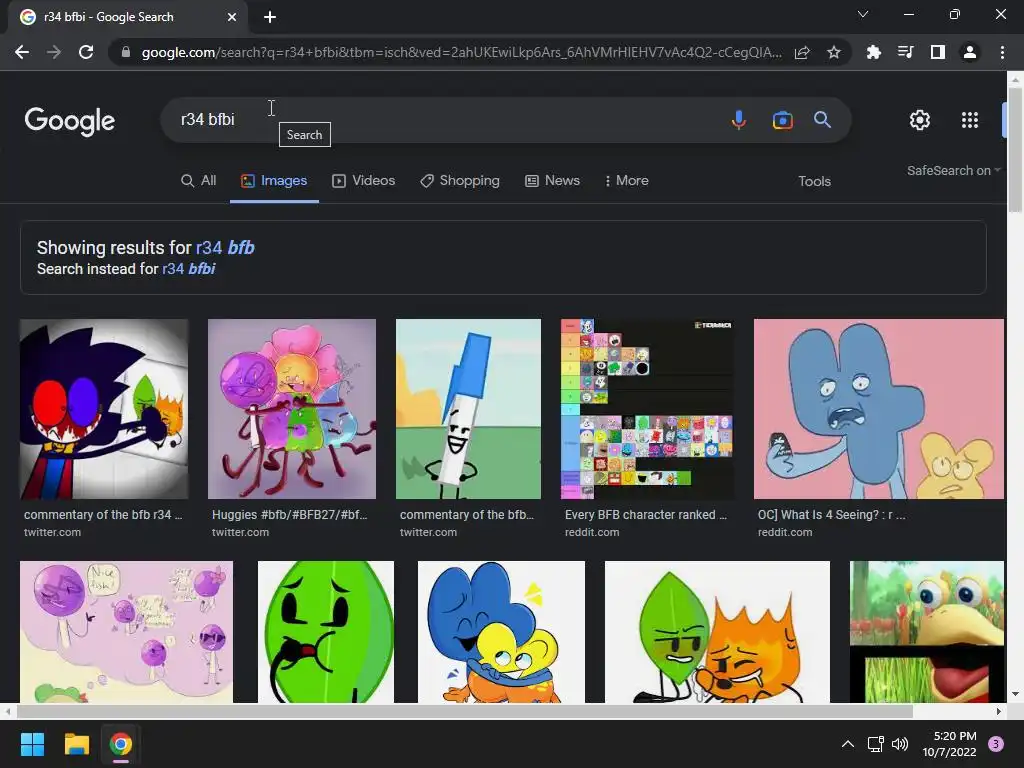The width and height of the screenshot is (1024, 768).
Task: Click the address bar URL
Action: 461,52
